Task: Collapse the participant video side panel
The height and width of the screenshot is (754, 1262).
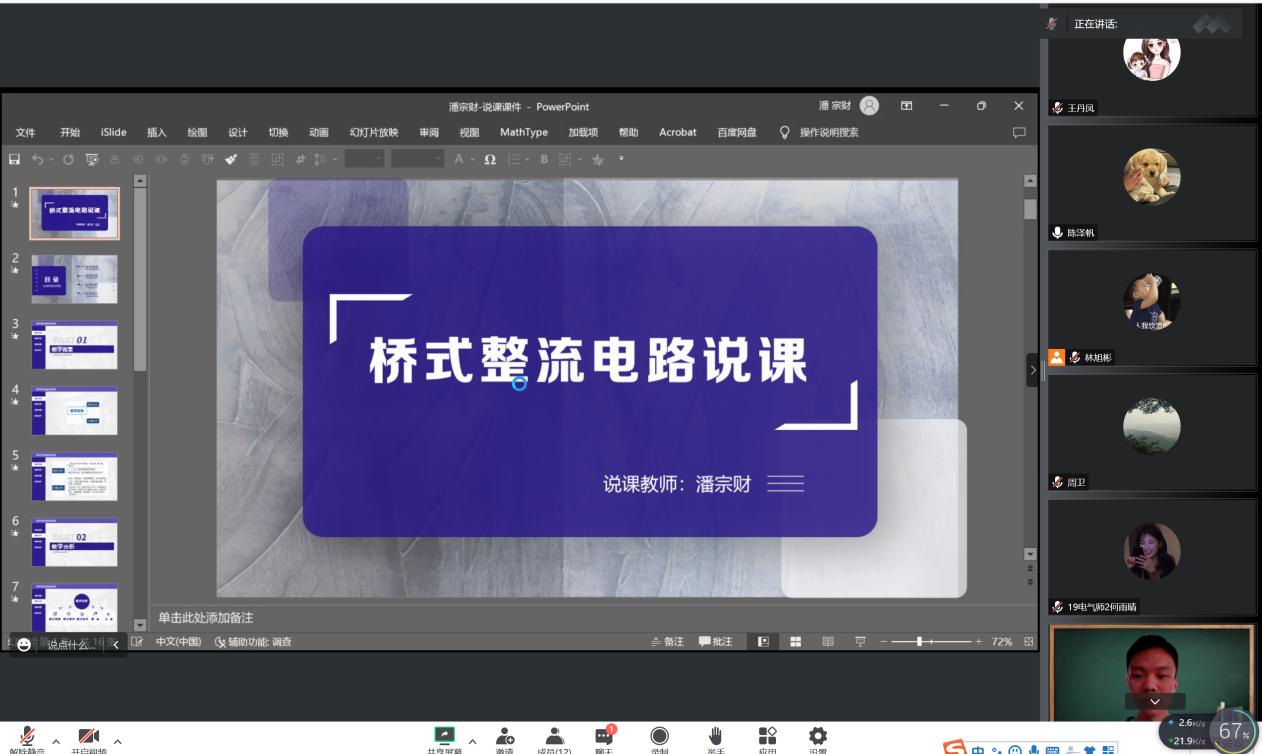Action: point(1033,370)
